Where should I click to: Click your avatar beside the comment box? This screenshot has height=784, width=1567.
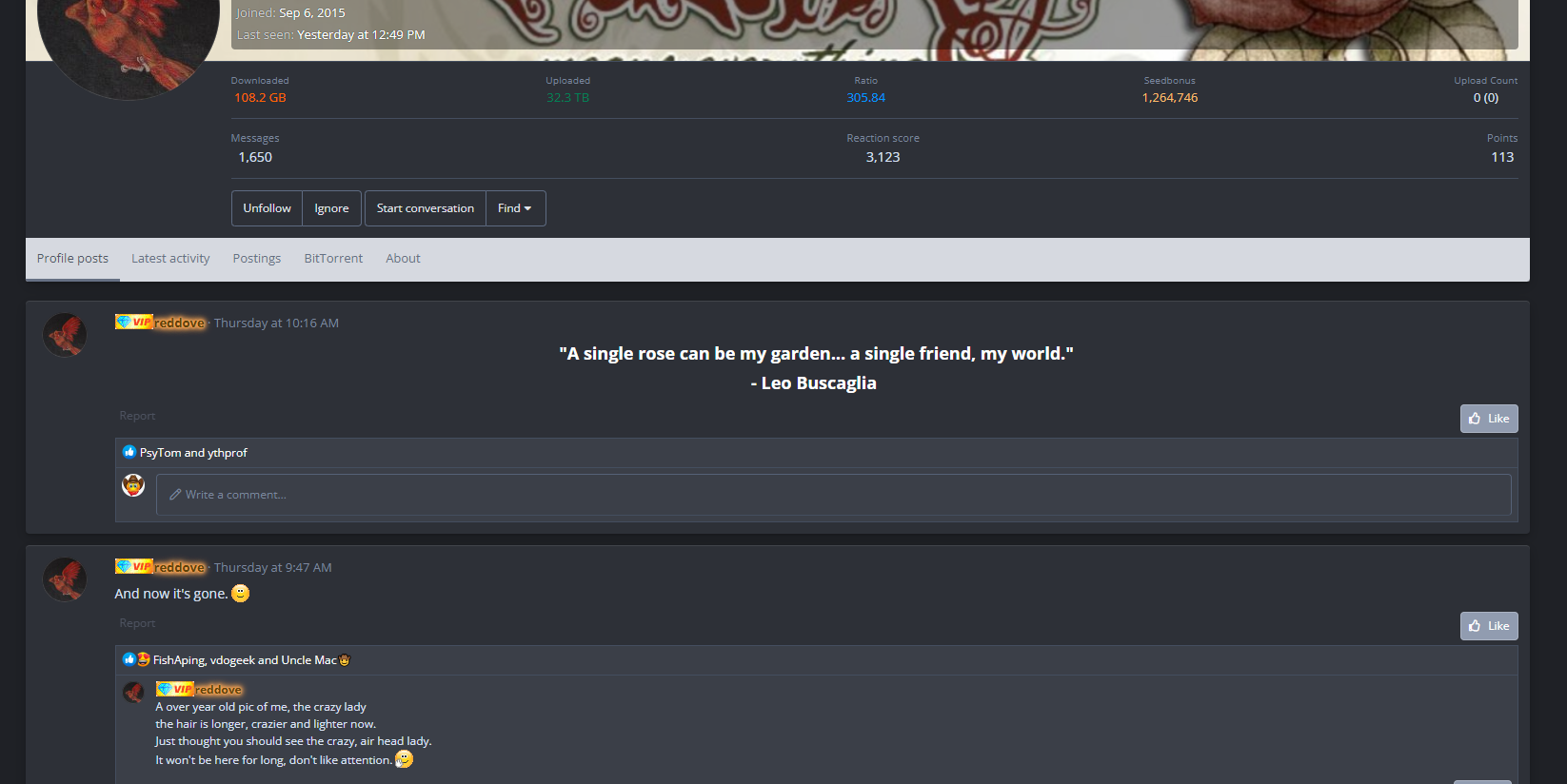133,485
